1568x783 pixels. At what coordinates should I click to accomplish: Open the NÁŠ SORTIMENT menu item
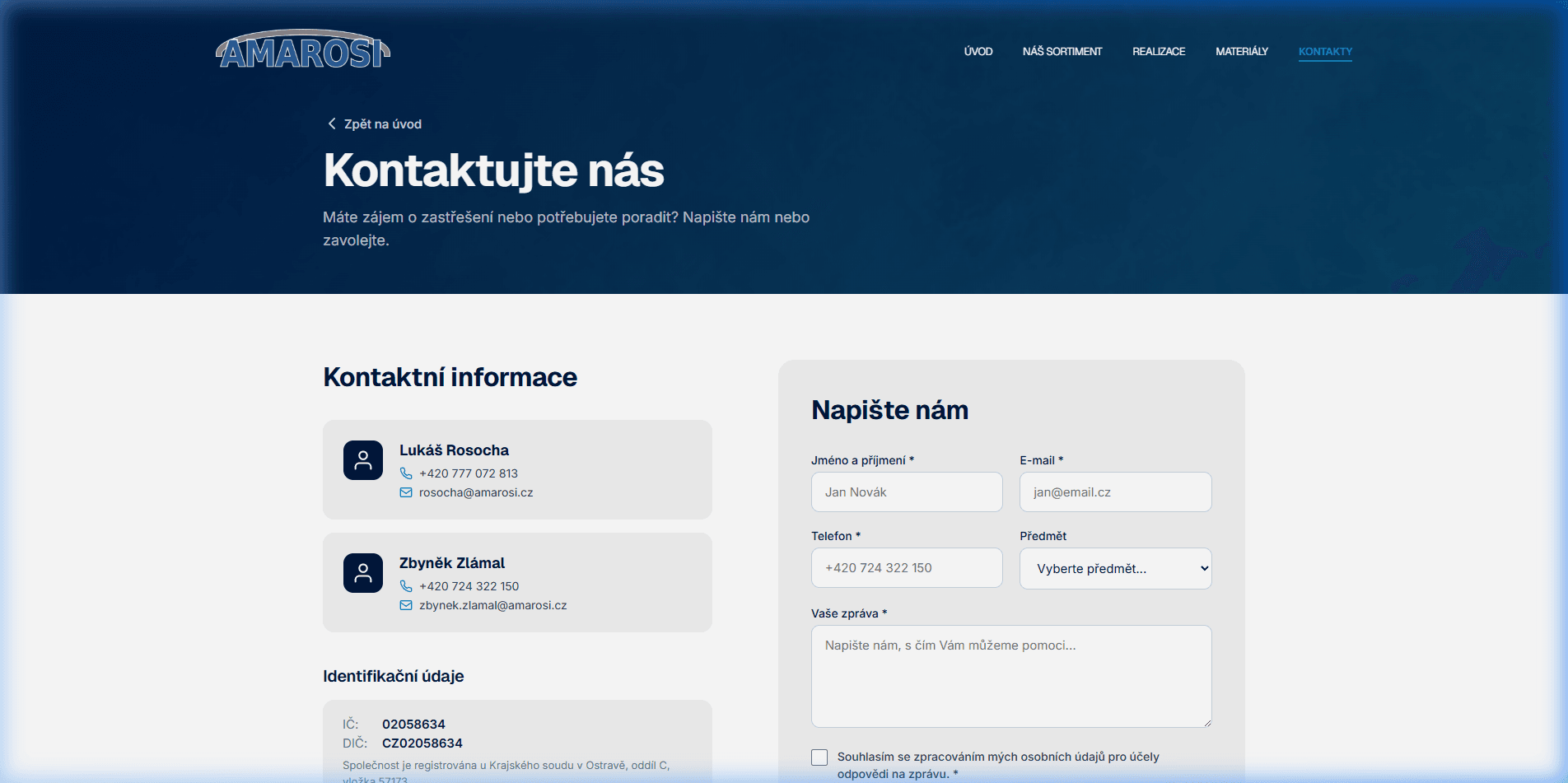click(x=1062, y=51)
